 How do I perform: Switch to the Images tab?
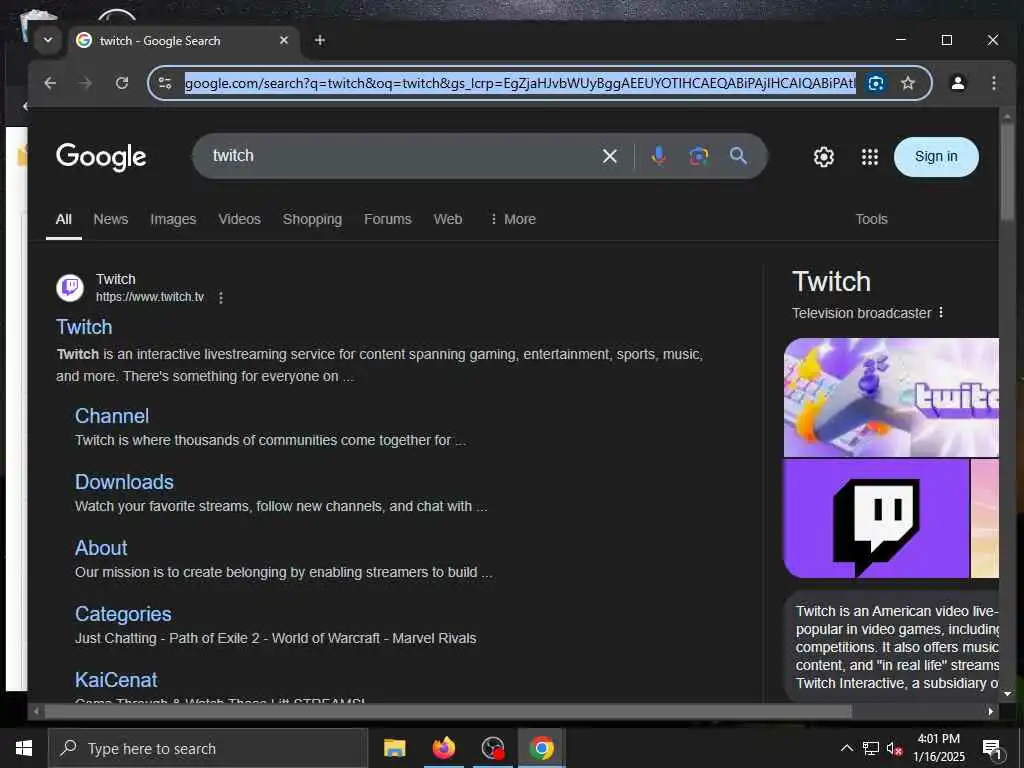pos(173,219)
